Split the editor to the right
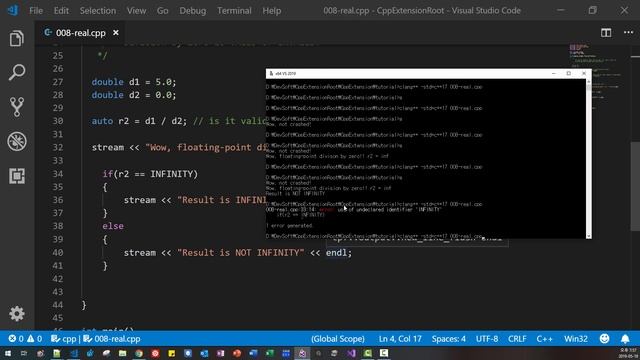640x360 pixels. (x=606, y=33)
